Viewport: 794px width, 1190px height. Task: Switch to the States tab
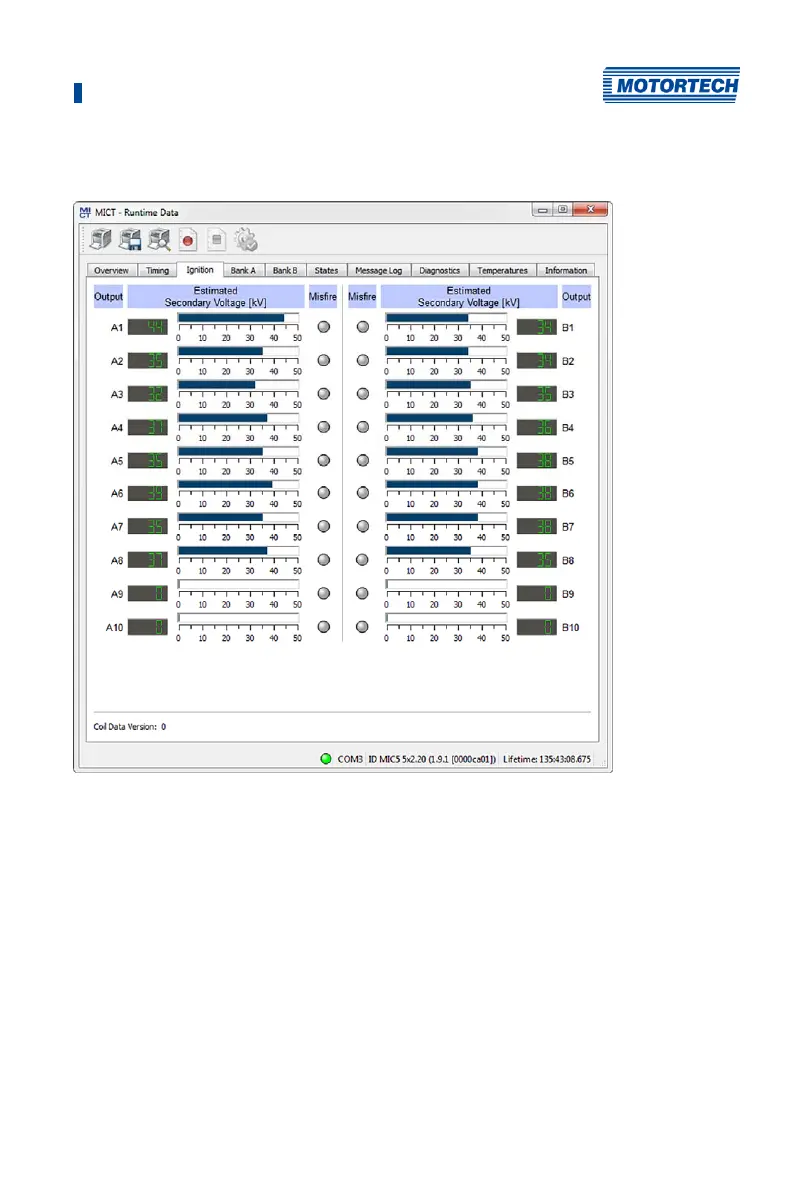pyautogui.click(x=326, y=270)
